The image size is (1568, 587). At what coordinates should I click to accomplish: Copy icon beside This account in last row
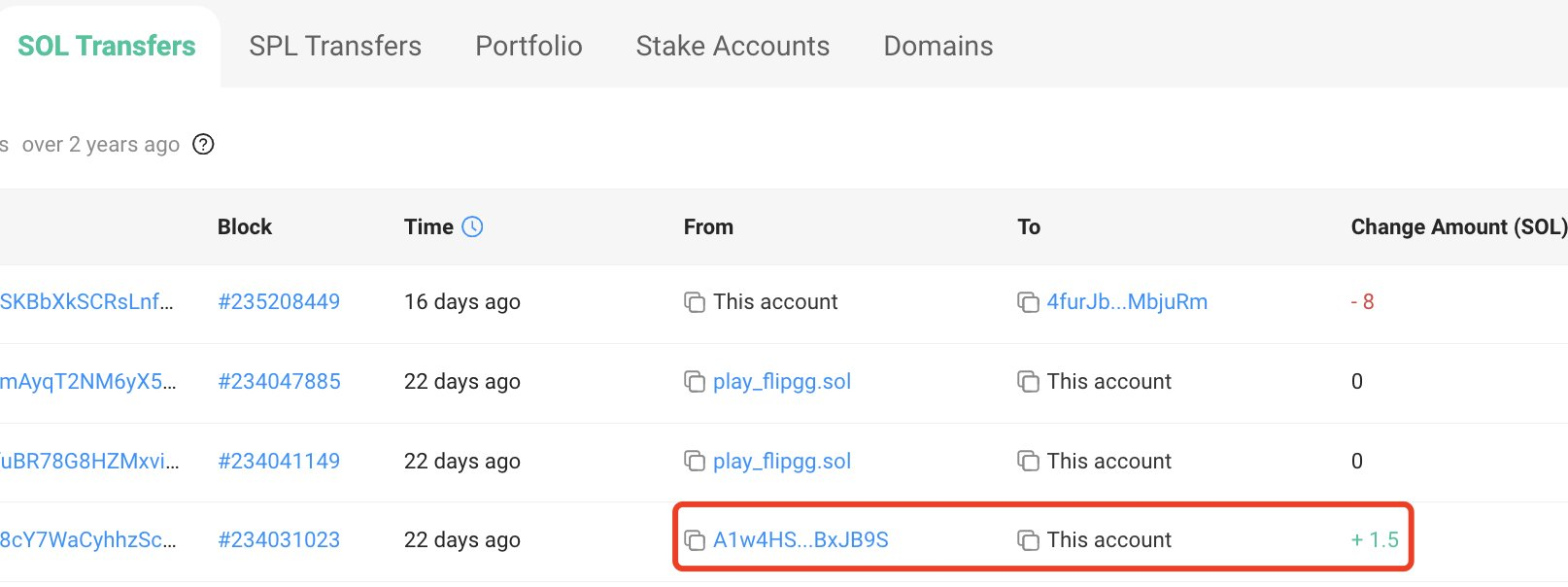tap(1028, 540)
